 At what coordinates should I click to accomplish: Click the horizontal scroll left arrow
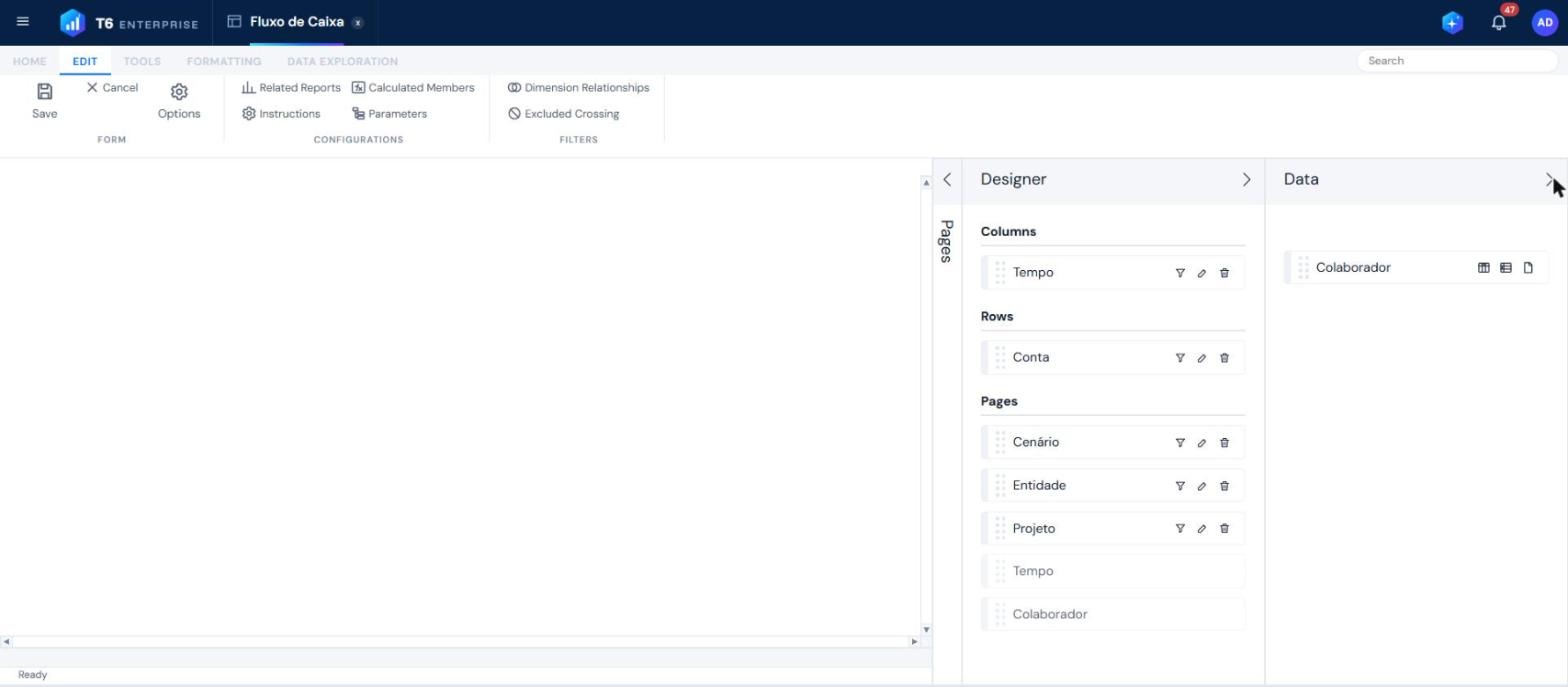point(6,641)
